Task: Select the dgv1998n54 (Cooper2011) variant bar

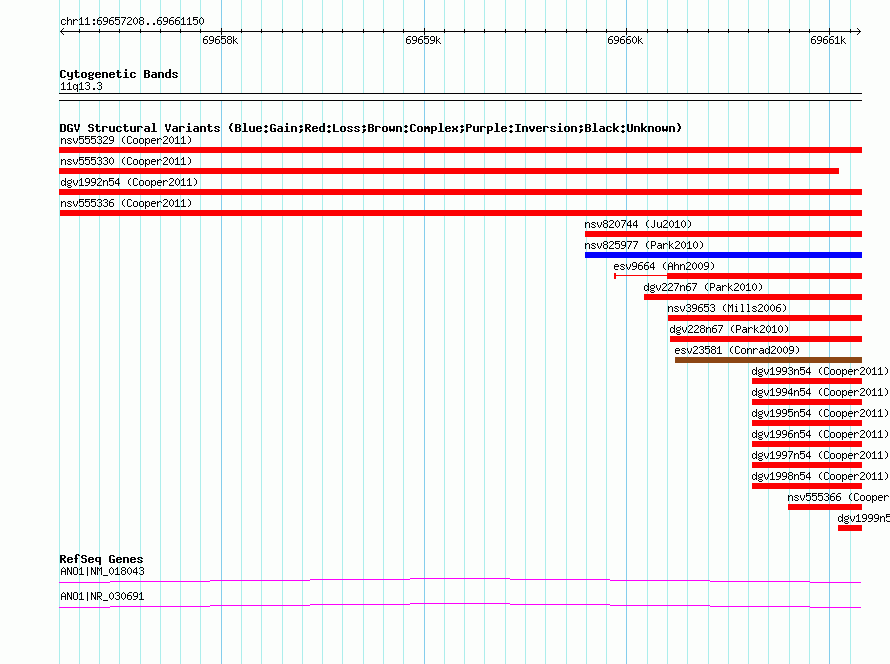Action: point(807,486)
